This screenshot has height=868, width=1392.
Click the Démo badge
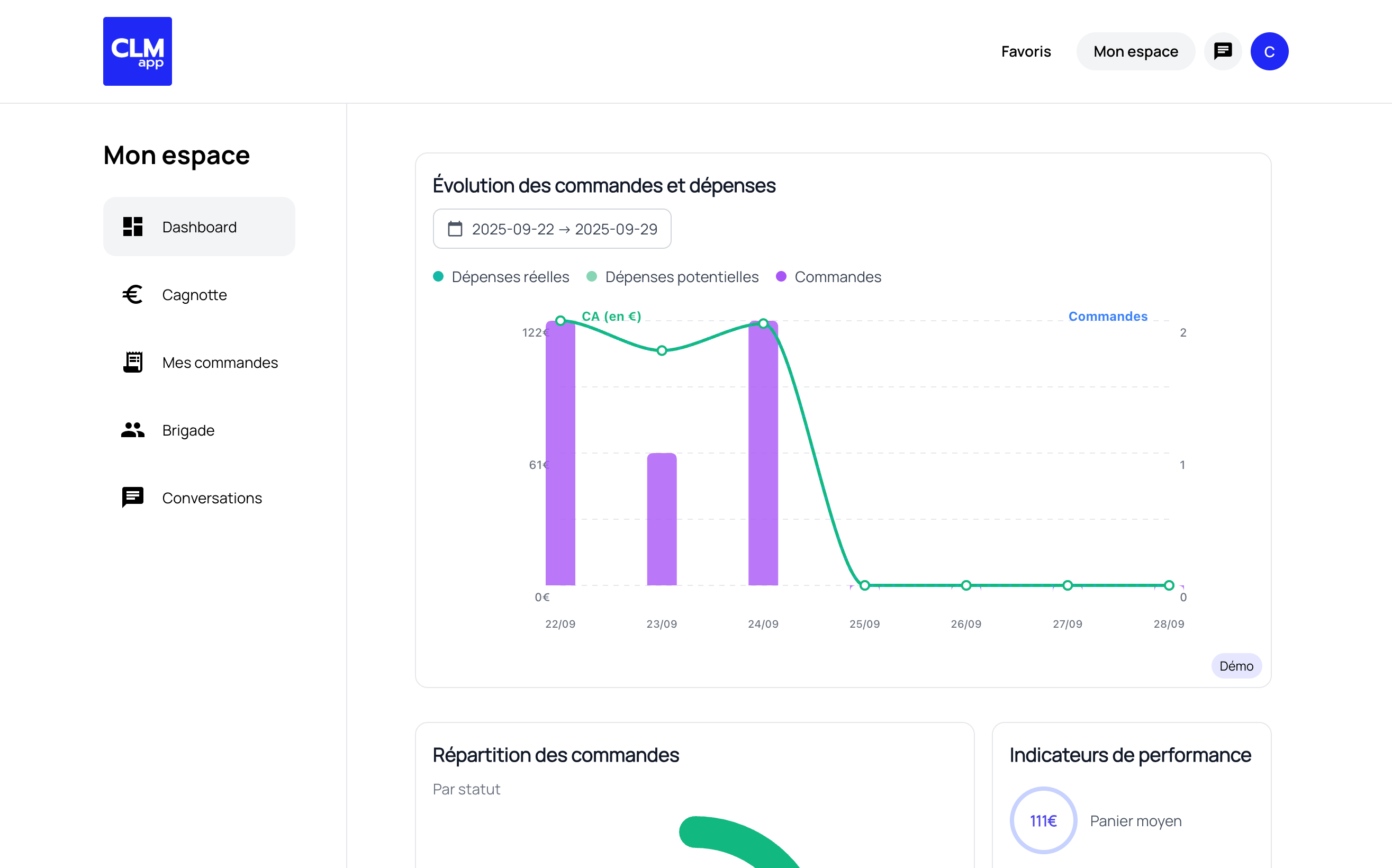click(1236, 666)
